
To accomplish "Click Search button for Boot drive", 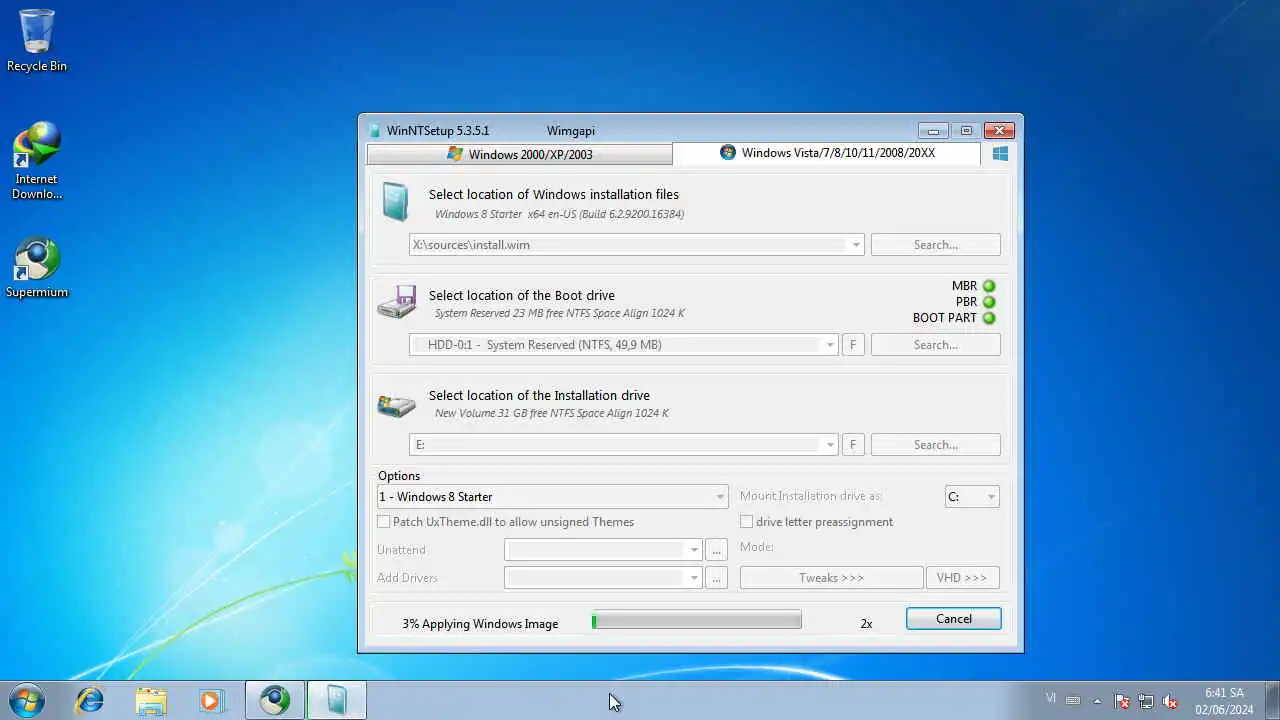I will [936, 345].
